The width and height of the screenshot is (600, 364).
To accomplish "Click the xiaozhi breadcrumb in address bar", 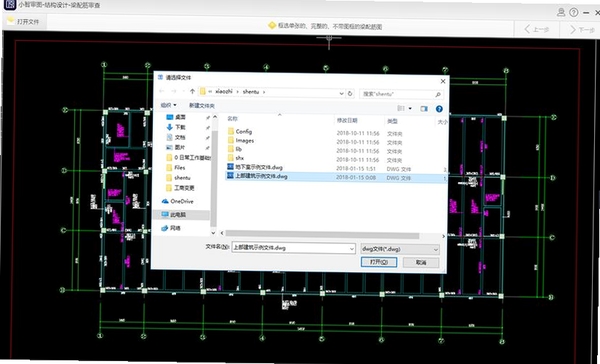I will pos(223,91).
